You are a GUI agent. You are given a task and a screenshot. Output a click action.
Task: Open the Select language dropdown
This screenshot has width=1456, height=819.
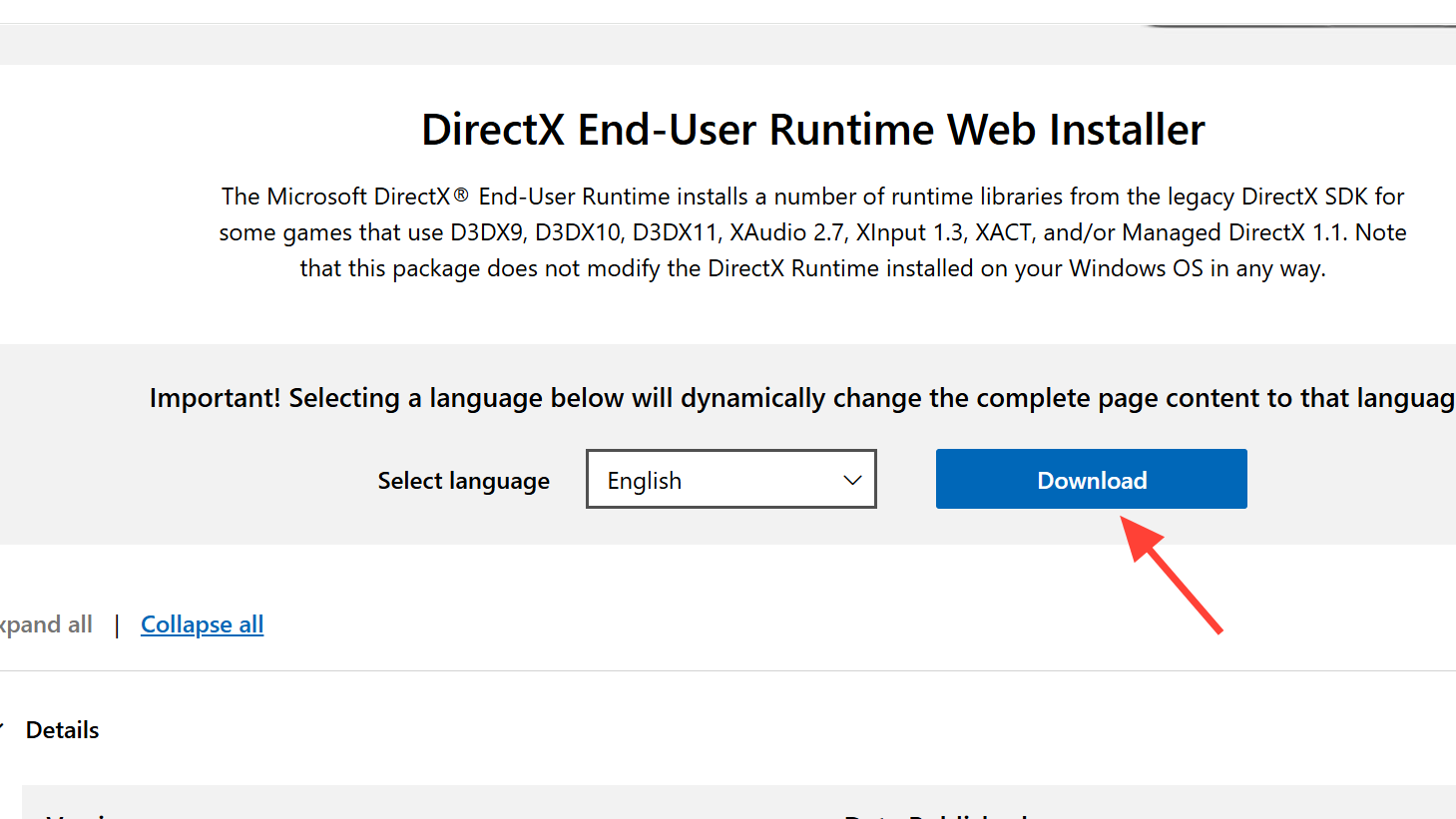coord(731,479)
